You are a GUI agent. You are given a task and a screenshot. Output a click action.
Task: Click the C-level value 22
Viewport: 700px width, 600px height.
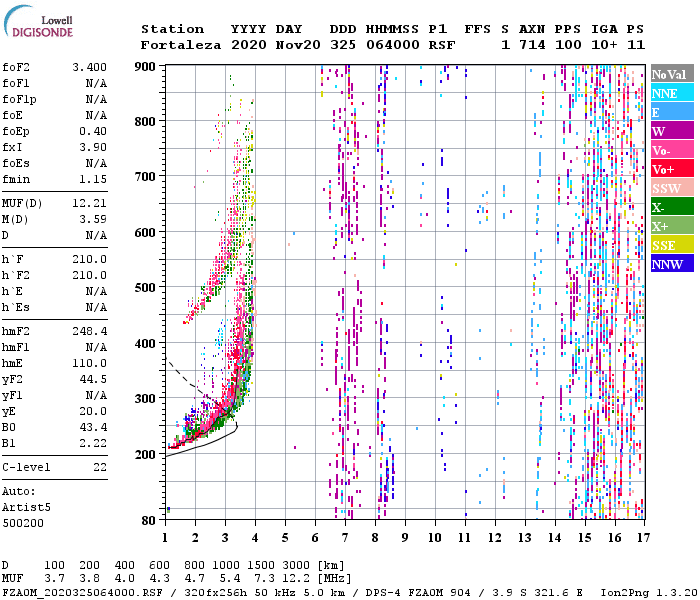pyautogui.click(x=100, y=467)
